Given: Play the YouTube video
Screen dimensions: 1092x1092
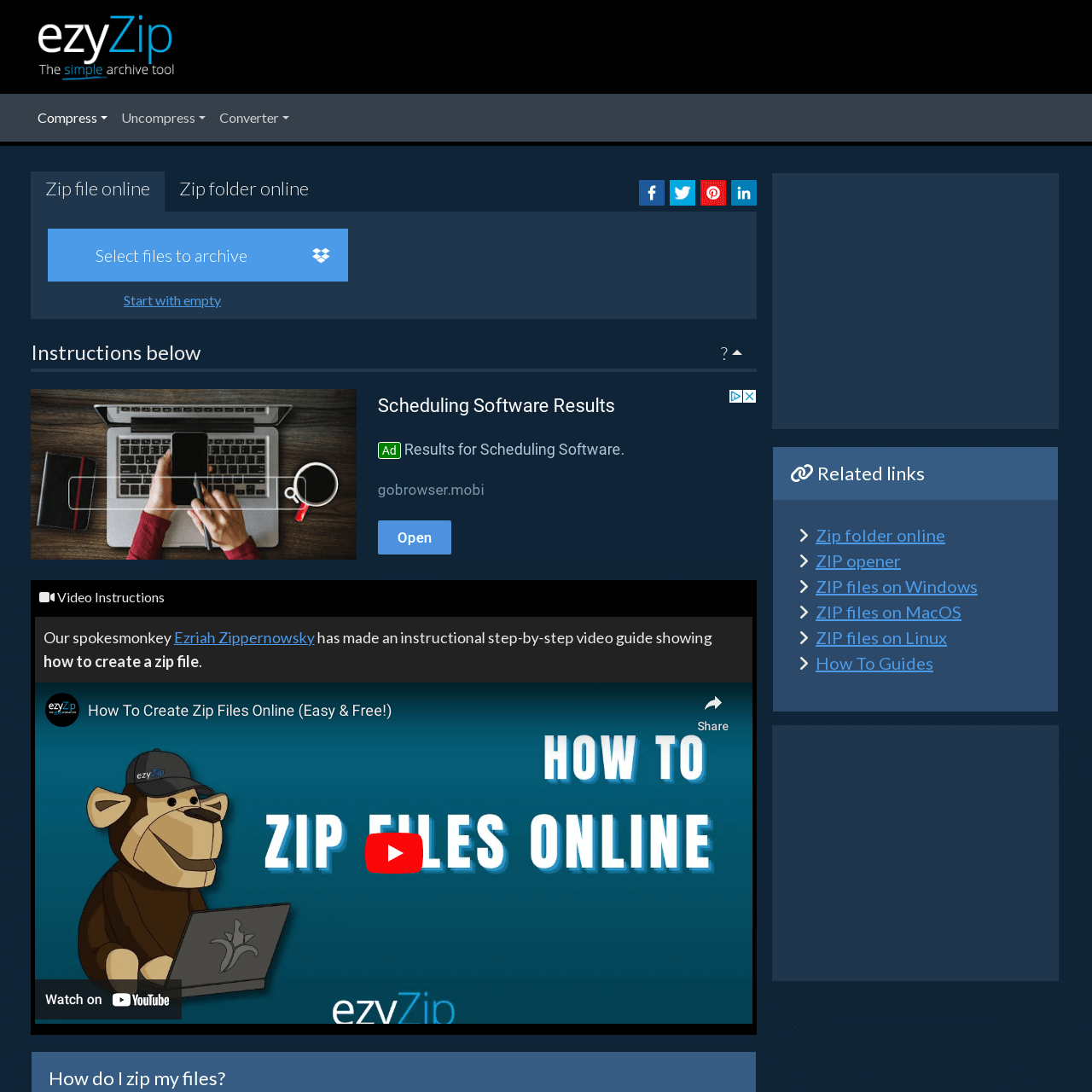Looking at the screenshot, I should (394, 852).
